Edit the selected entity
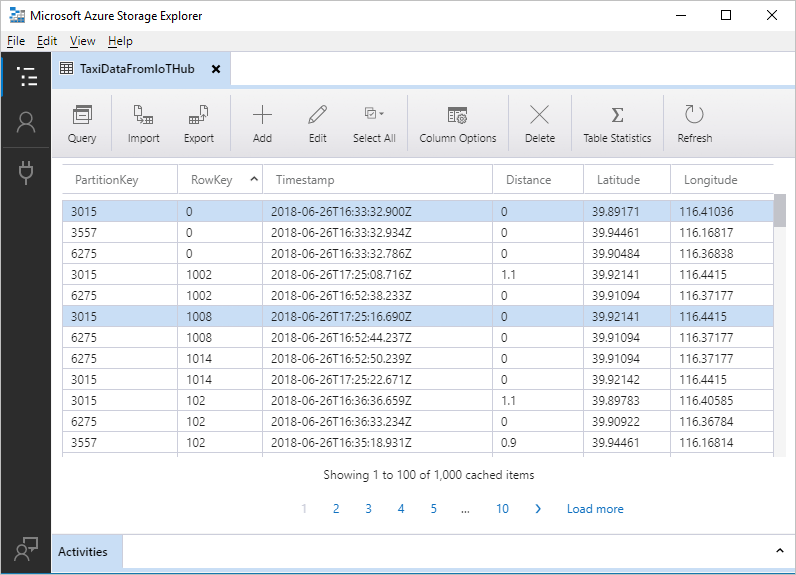The width and height of the screenshot is (796, 575). [x=318, y=124]
